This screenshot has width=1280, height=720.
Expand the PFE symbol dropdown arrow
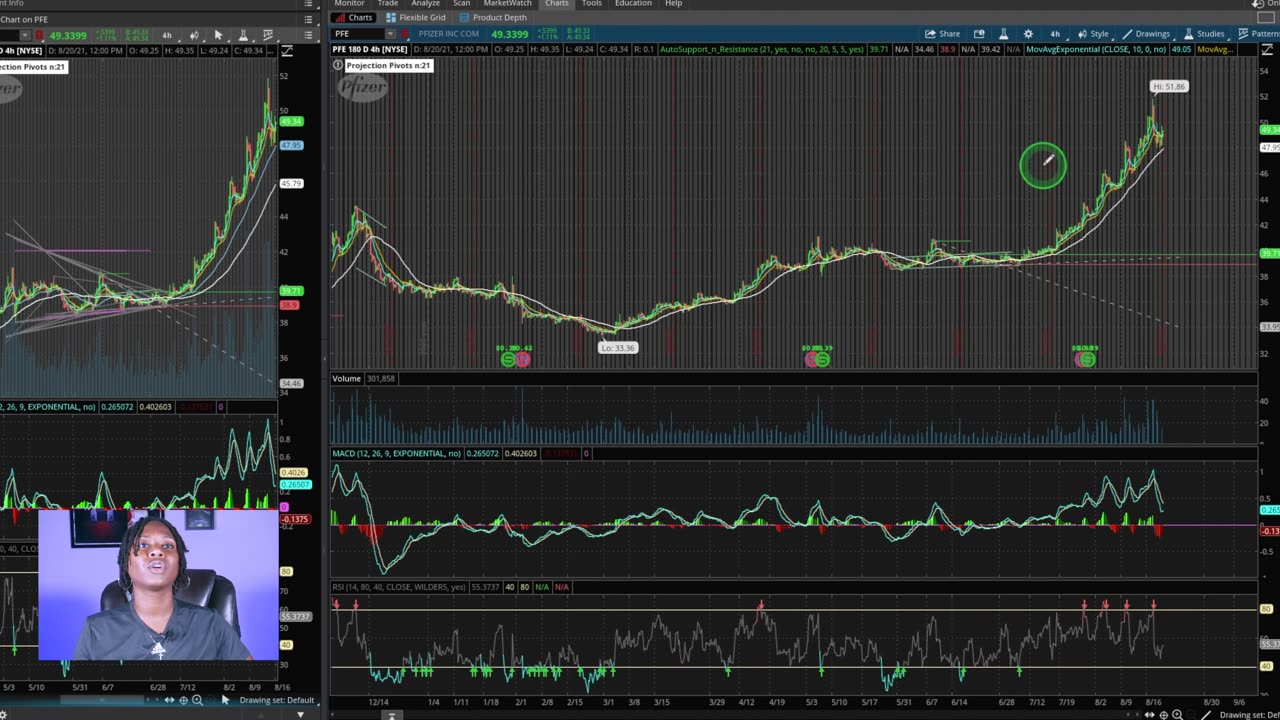[x=392, y=34]
